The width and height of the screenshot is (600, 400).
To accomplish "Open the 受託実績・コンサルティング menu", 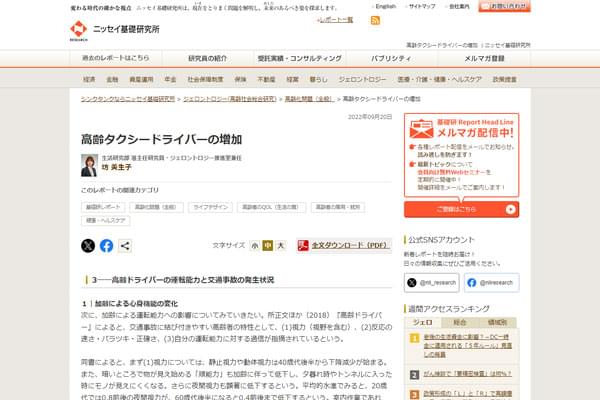I will tap(300, 59).
